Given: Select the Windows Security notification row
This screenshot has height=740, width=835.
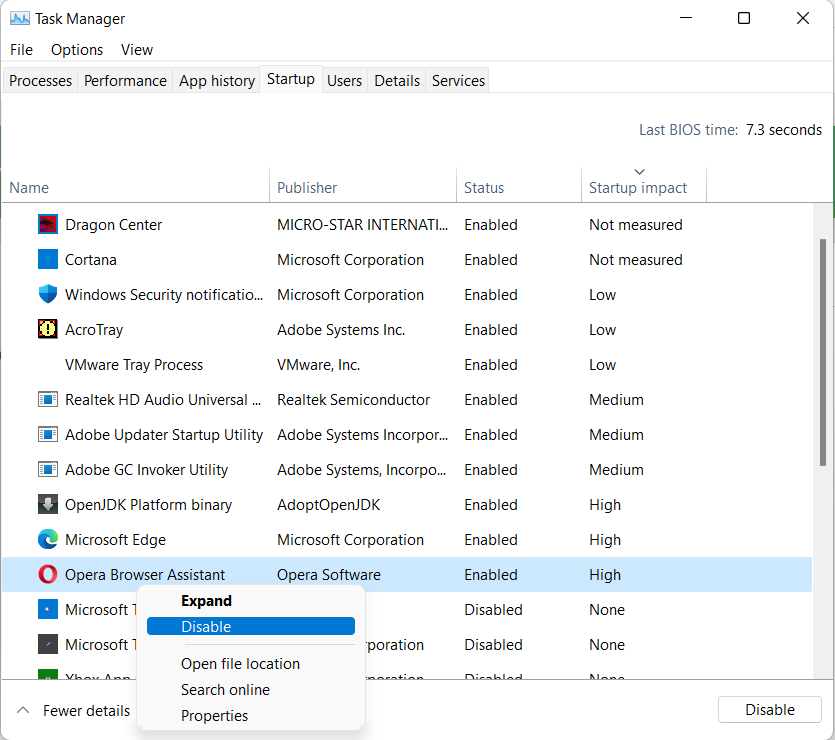Looking at the screenshot, I should coord(407,294).
